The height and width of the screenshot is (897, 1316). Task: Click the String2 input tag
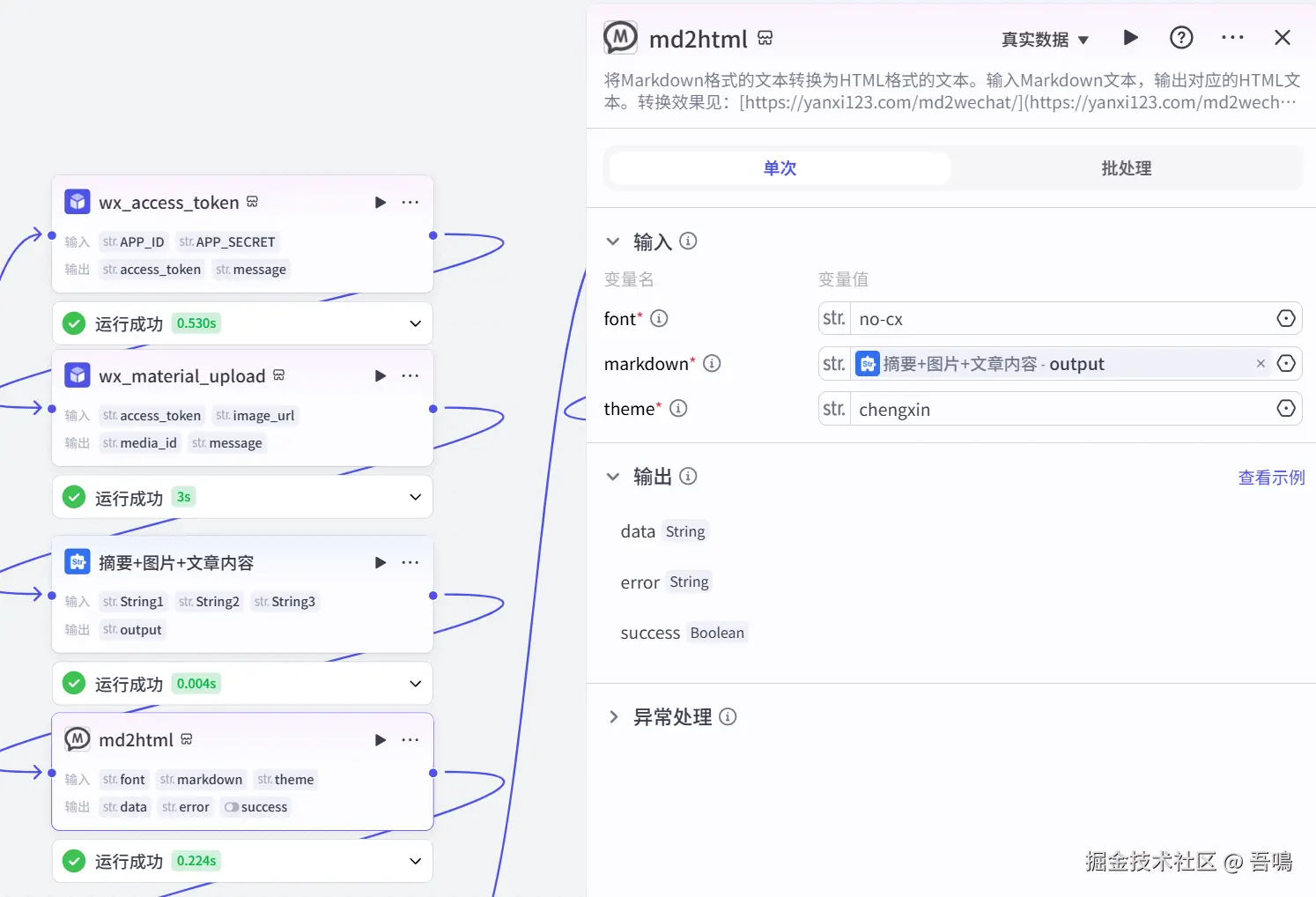(x=209, y=602)
